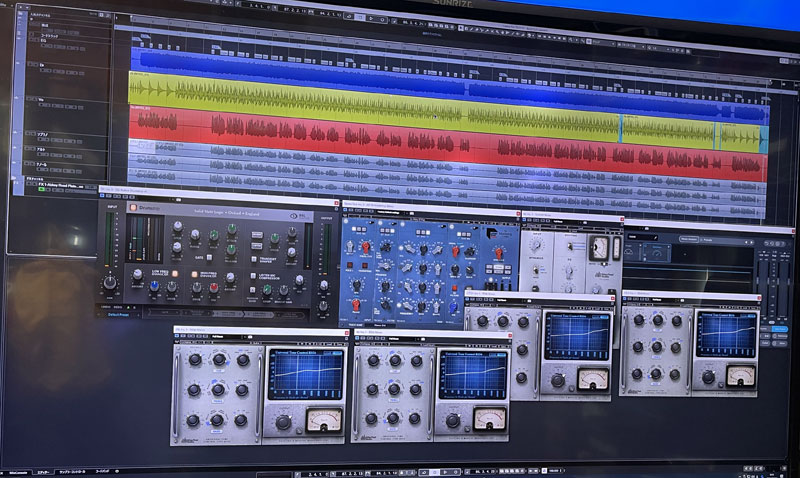This screenshot has height=478, width=800.
Task: Open the エディター tab in the lower zone
Action: (43, 472)
